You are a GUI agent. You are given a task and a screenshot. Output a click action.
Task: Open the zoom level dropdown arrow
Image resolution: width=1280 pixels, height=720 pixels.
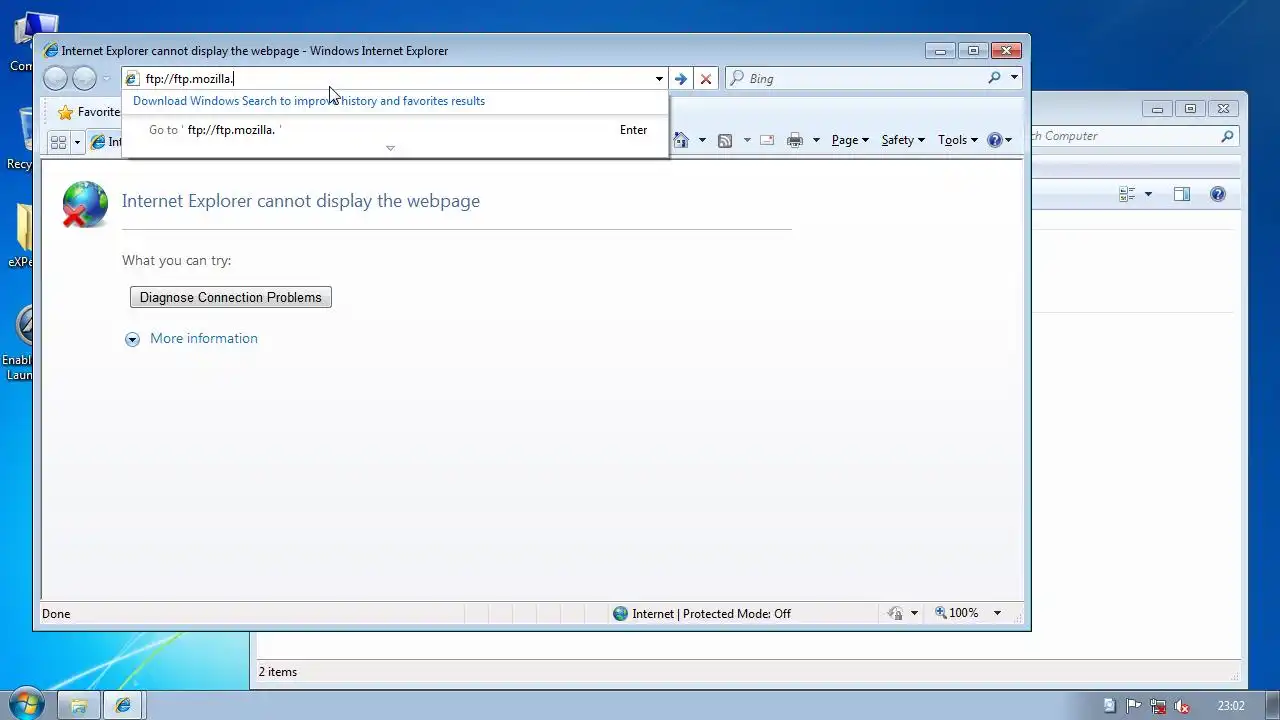(x=997, y=613)
